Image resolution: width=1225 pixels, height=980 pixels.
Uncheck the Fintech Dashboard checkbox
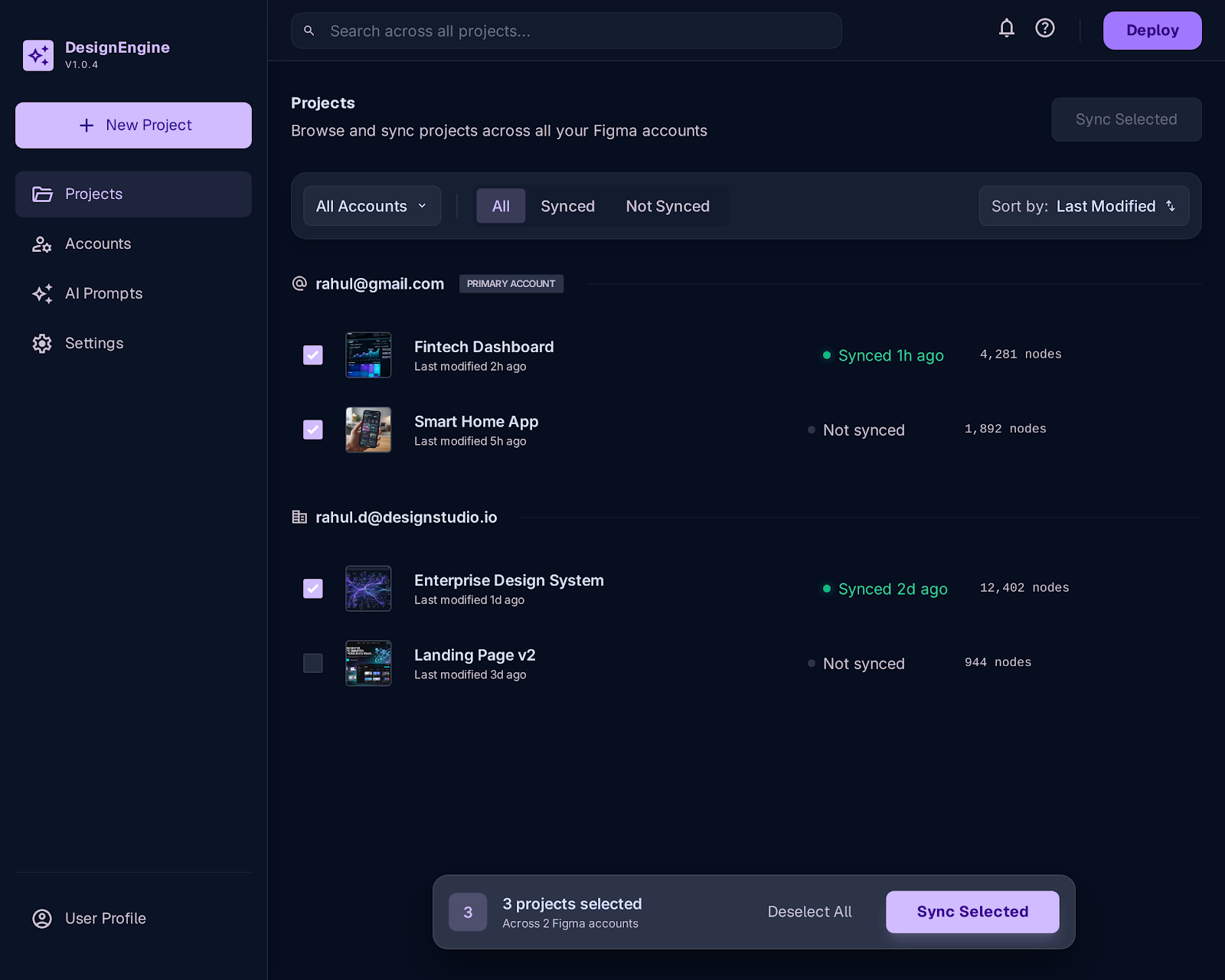(x=313, y=355)
